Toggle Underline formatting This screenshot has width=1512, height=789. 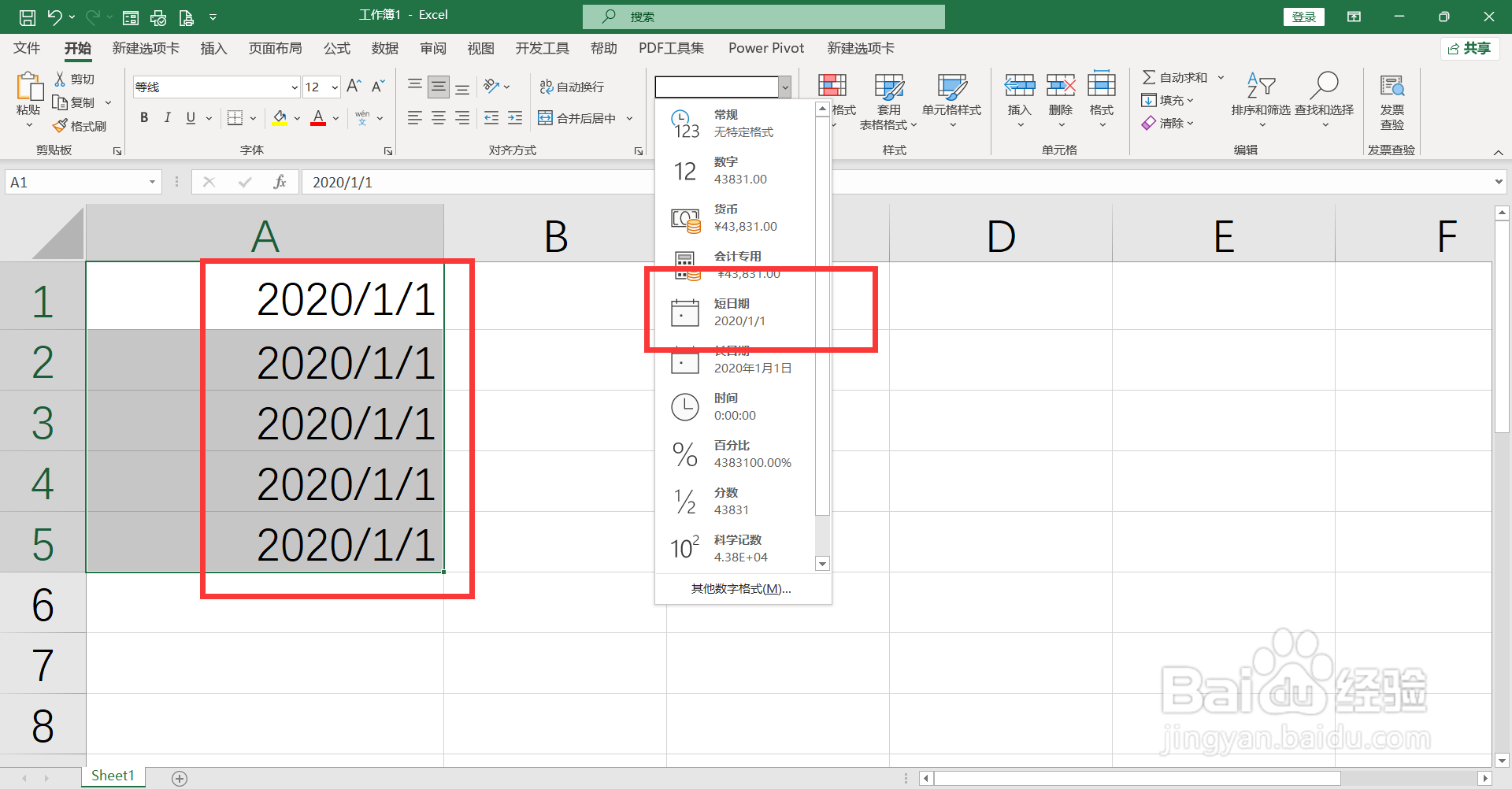(191, 117)
